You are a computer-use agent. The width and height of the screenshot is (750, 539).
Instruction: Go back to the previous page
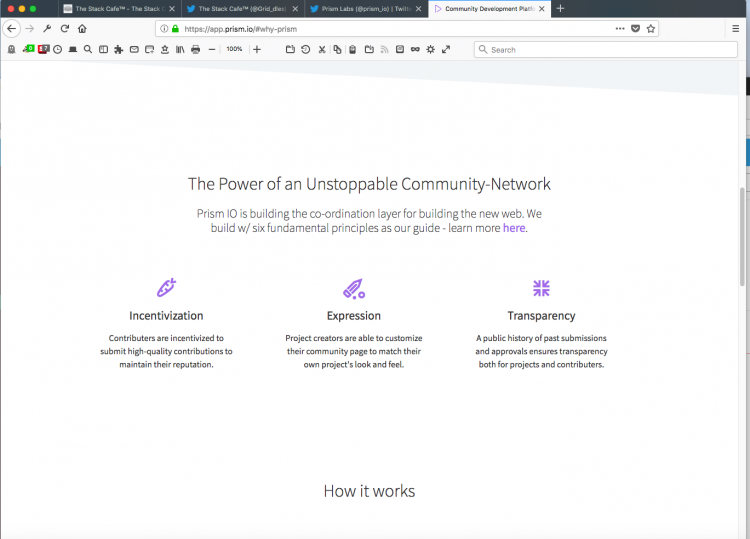tap(11, 29)
